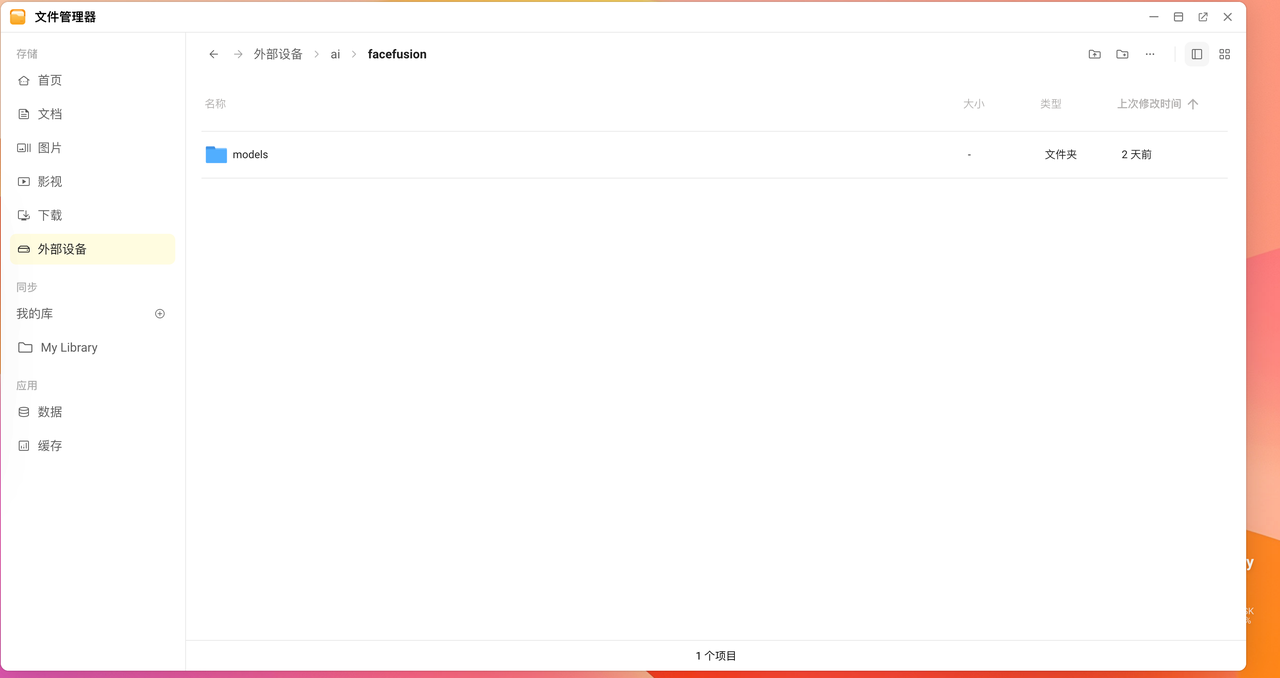The height and width of the screenshot is (678, 1280).
Task: Select the models folder
Action: pyautogui.click(x=250, y=155)
